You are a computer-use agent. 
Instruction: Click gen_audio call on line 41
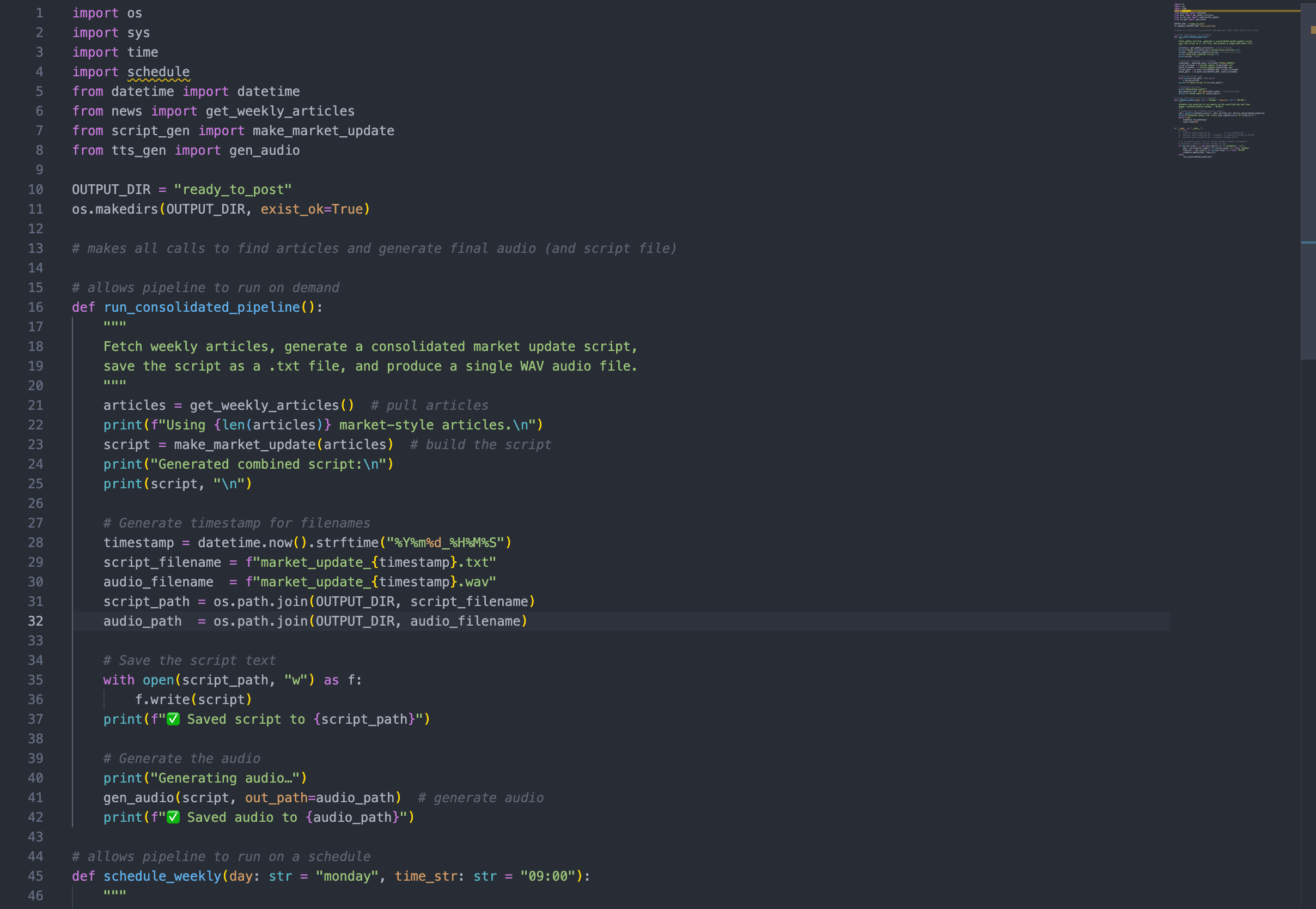[138, 797]
